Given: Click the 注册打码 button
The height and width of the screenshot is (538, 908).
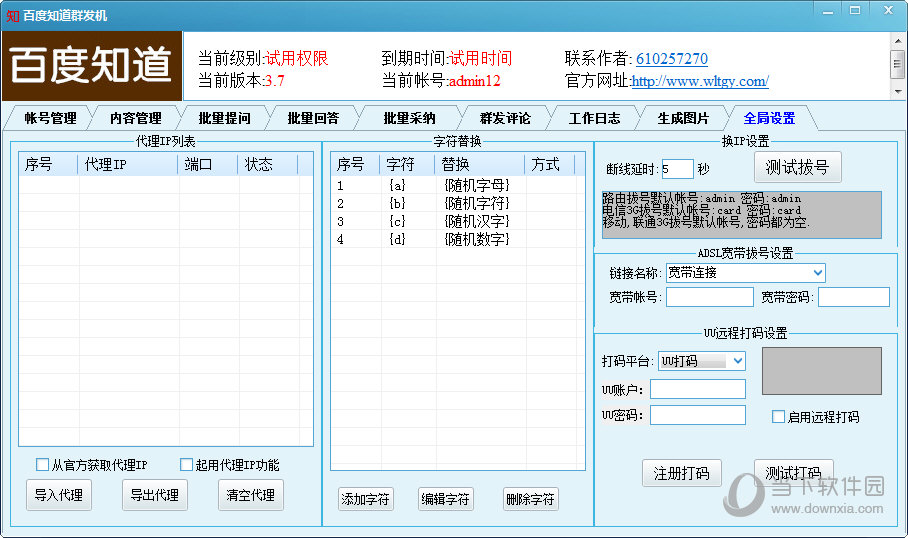Looking at the screenshot, I should (x=682, y=473).
